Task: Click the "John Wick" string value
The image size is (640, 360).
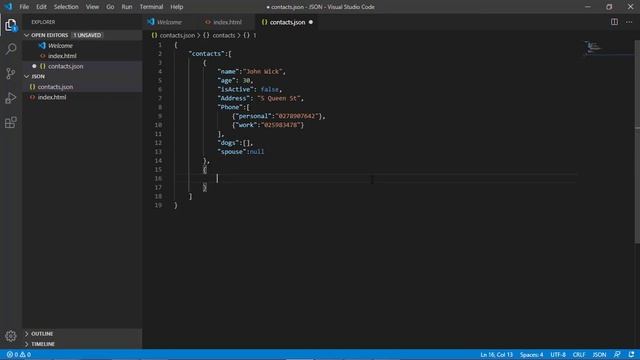Action: pyautogui.click(x=263, y=71)
